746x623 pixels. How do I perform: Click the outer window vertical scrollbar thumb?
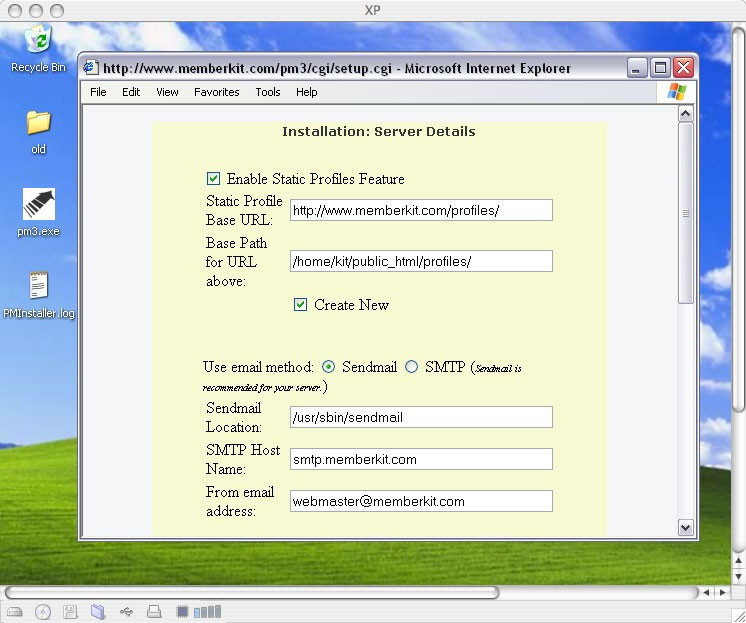[x=738, y=219]
